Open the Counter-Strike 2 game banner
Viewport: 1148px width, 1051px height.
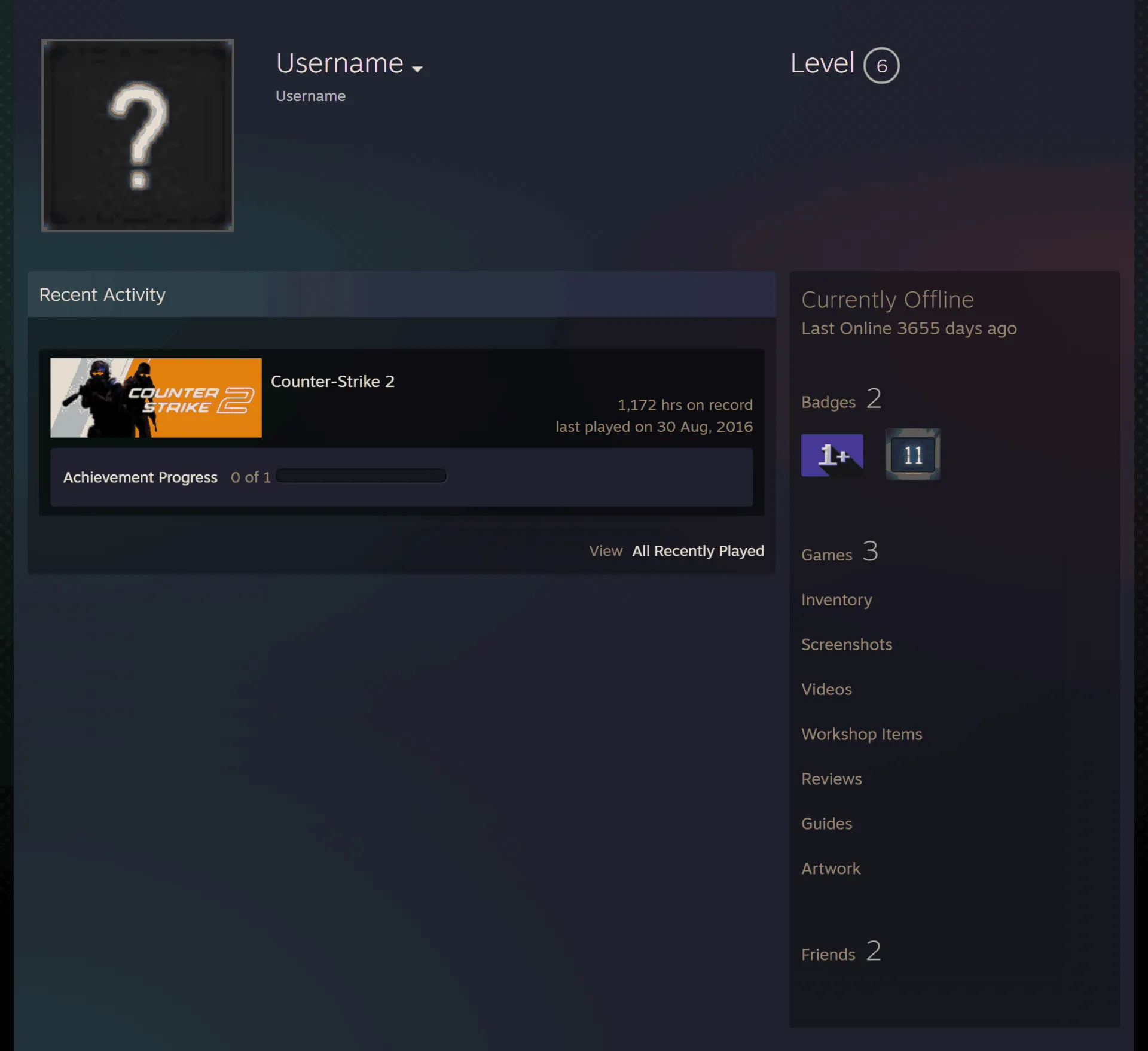pos(156,398)
